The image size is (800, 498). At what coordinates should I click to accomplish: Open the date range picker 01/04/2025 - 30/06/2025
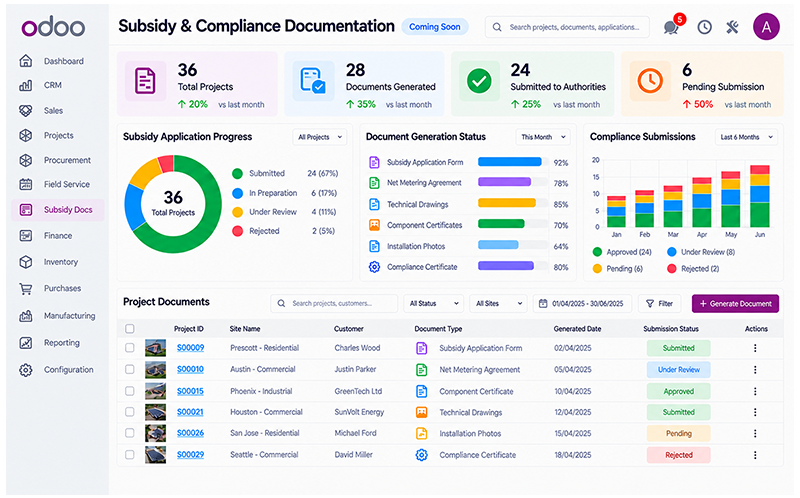coord(582,303)
